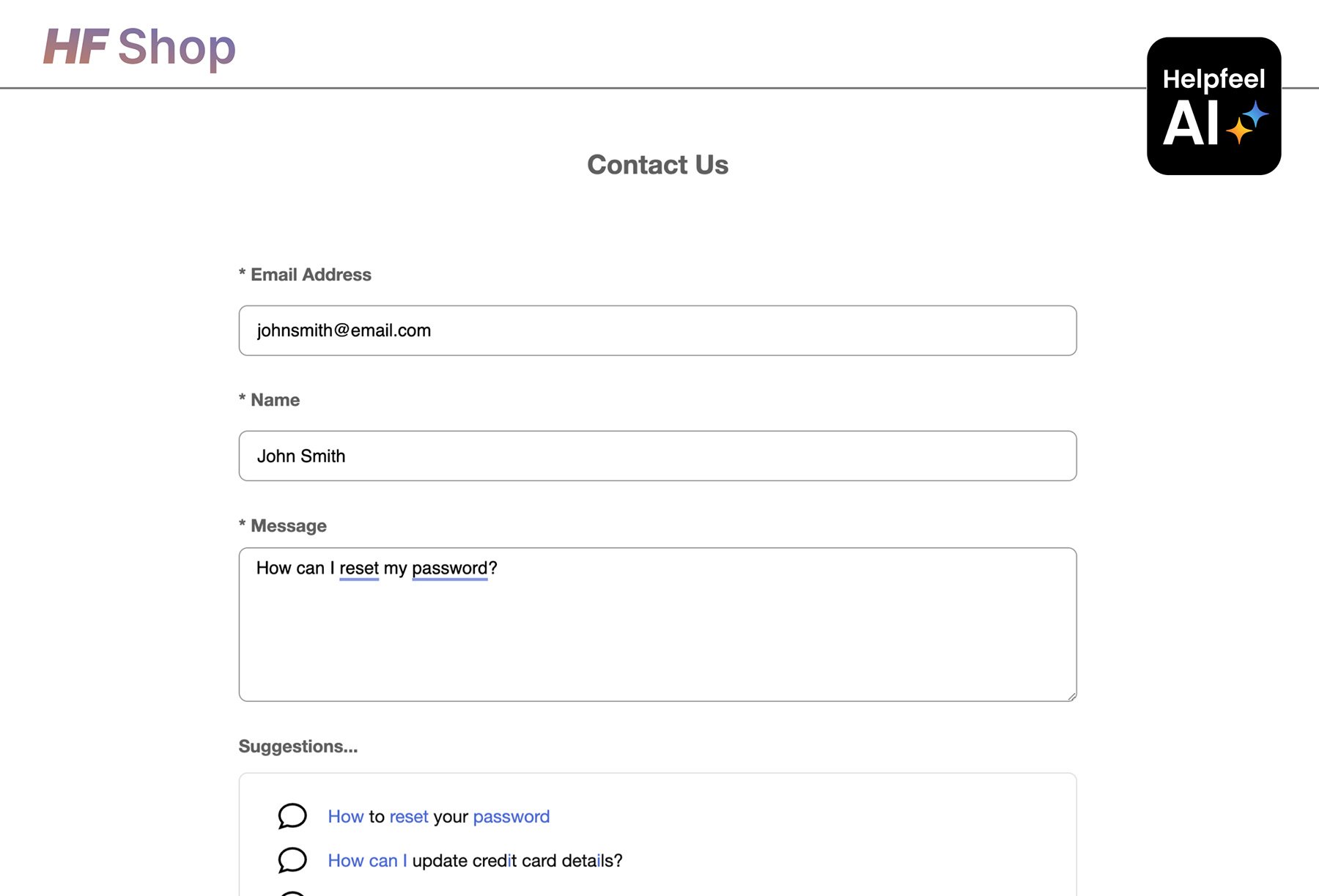The height and width of the screenshot is (896, 1319).
Task: Click the Helpfeel AI badge
Action: click(1214, 106)
